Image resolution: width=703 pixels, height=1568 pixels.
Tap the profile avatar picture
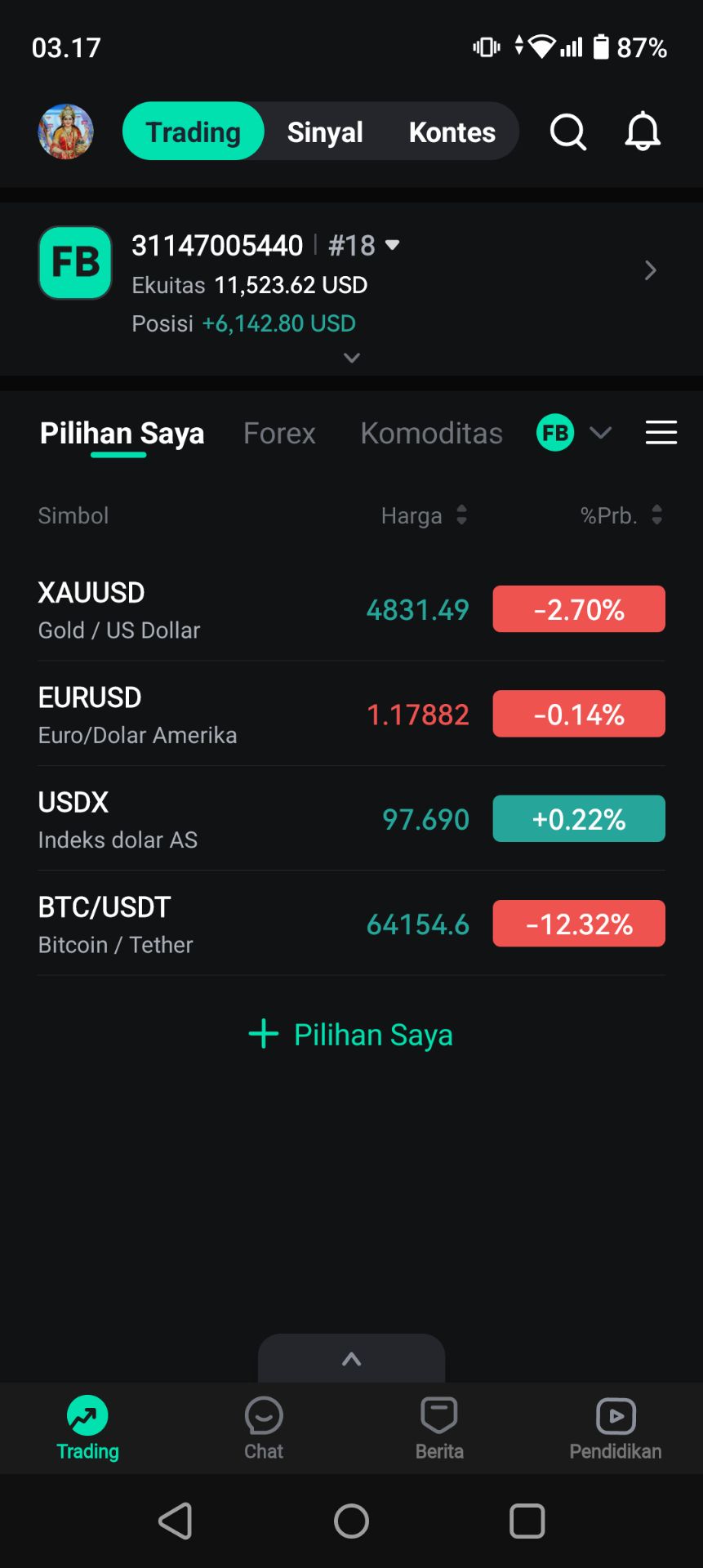tap(66, 131)
